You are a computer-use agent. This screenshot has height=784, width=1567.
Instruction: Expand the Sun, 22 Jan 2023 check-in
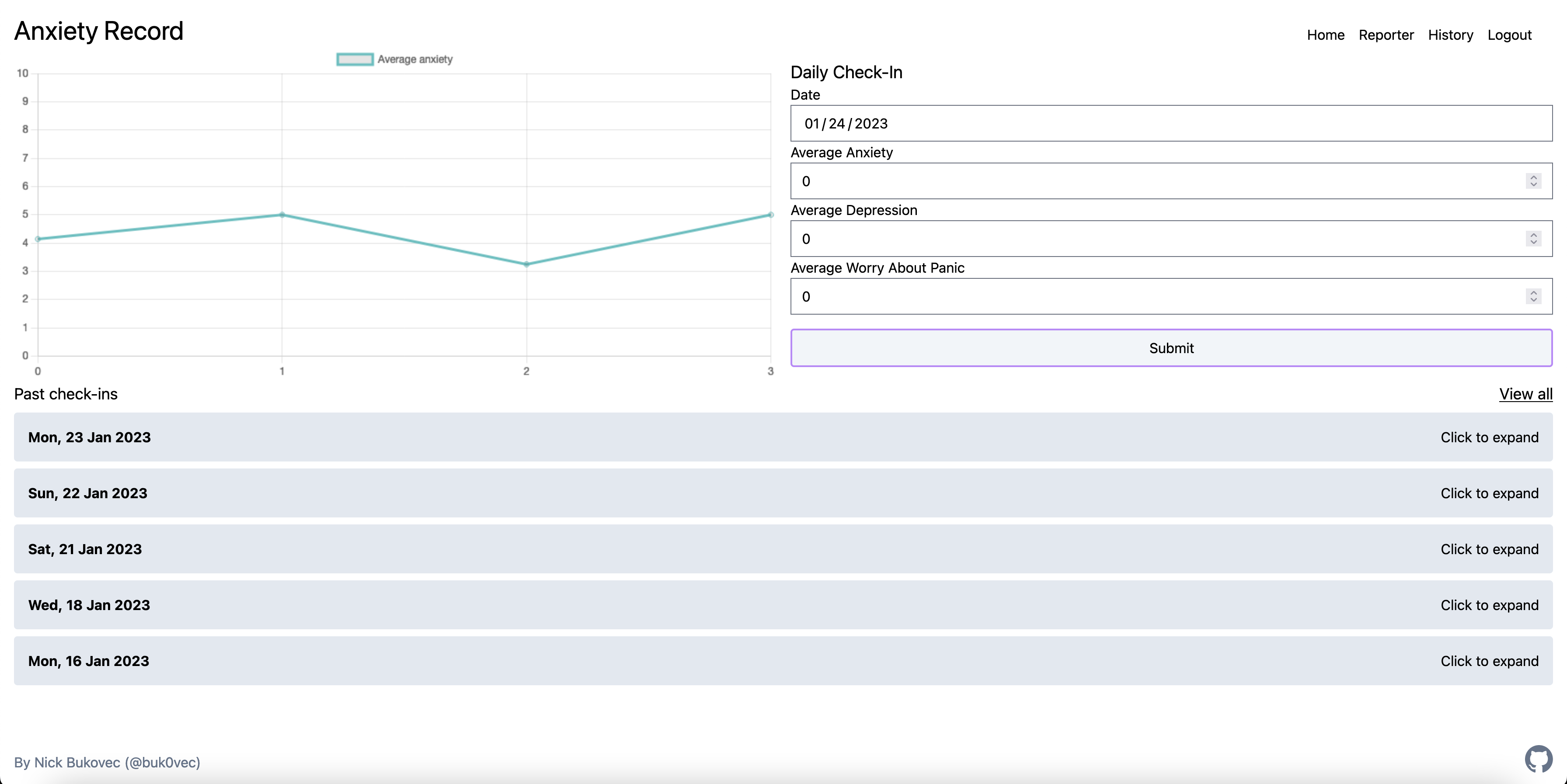point(783,493)
